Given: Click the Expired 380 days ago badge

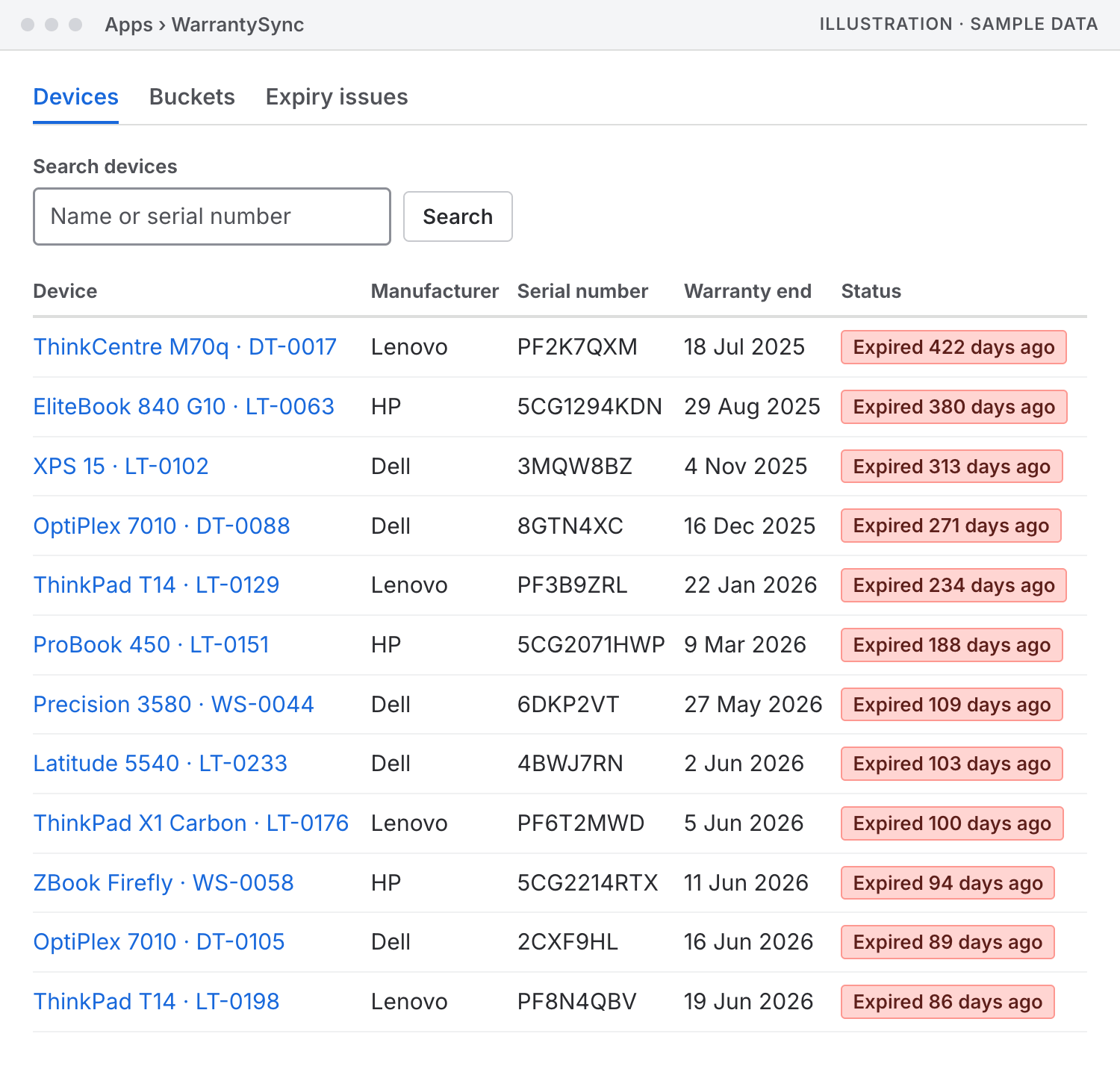Looking at the screenshot, I should coord(954,407).
